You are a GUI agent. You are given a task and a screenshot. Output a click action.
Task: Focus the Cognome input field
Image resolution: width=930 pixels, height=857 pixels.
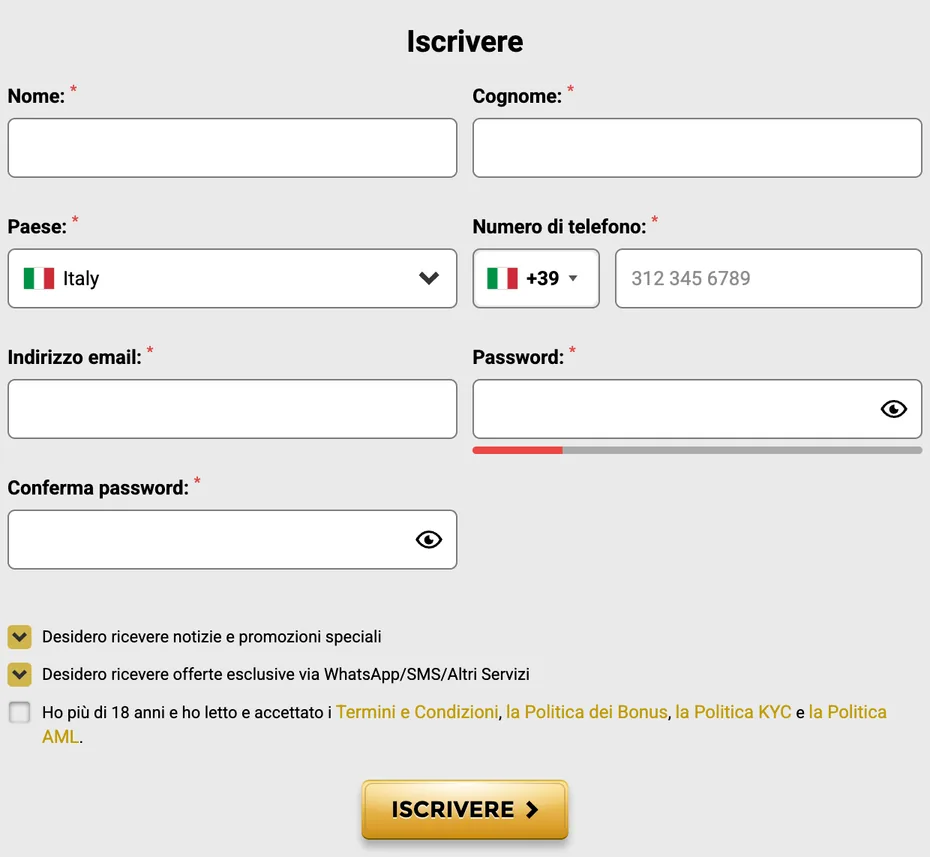697,148
